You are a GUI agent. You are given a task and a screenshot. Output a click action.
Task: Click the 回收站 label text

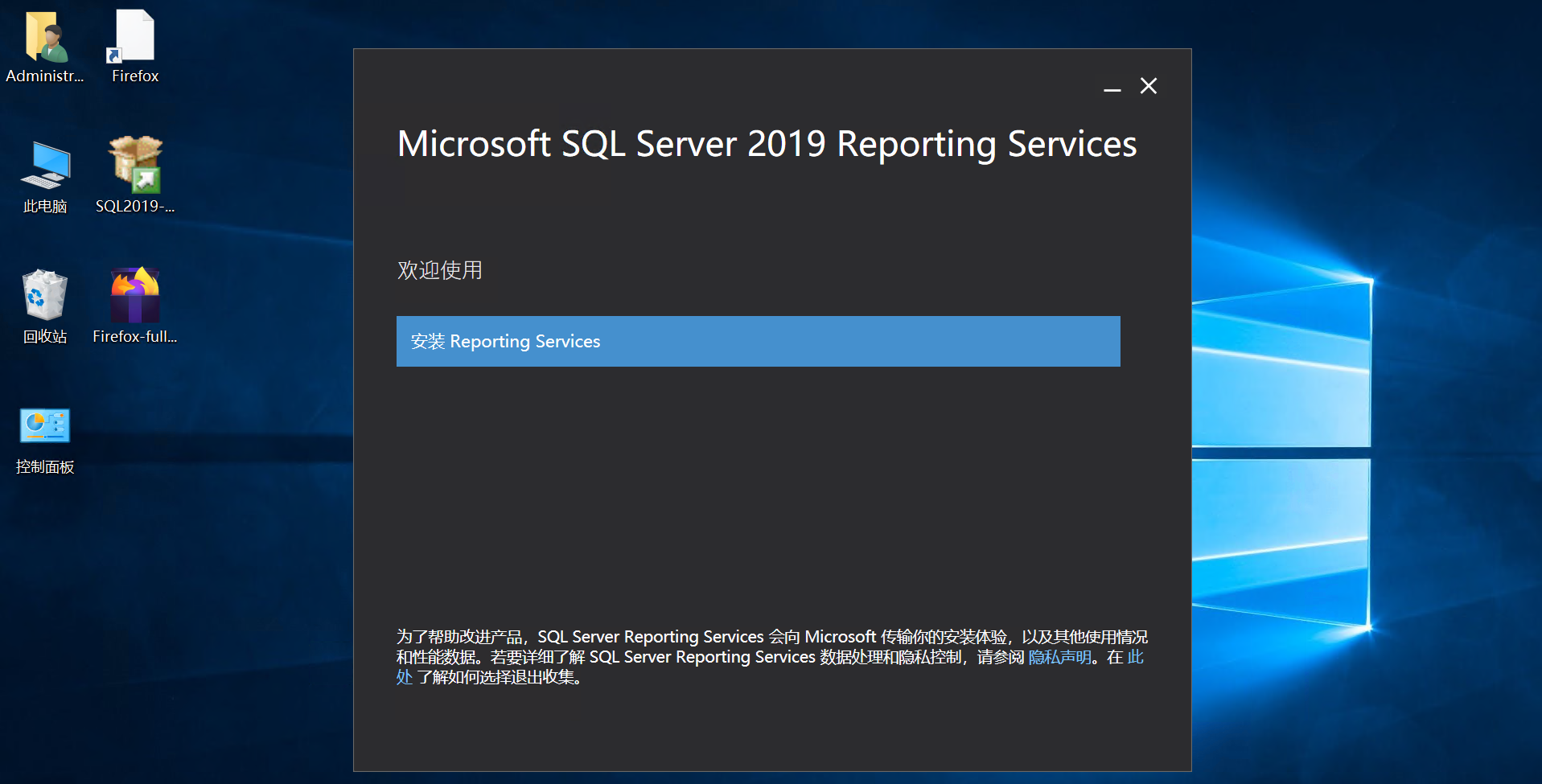(x=45, y=337)
